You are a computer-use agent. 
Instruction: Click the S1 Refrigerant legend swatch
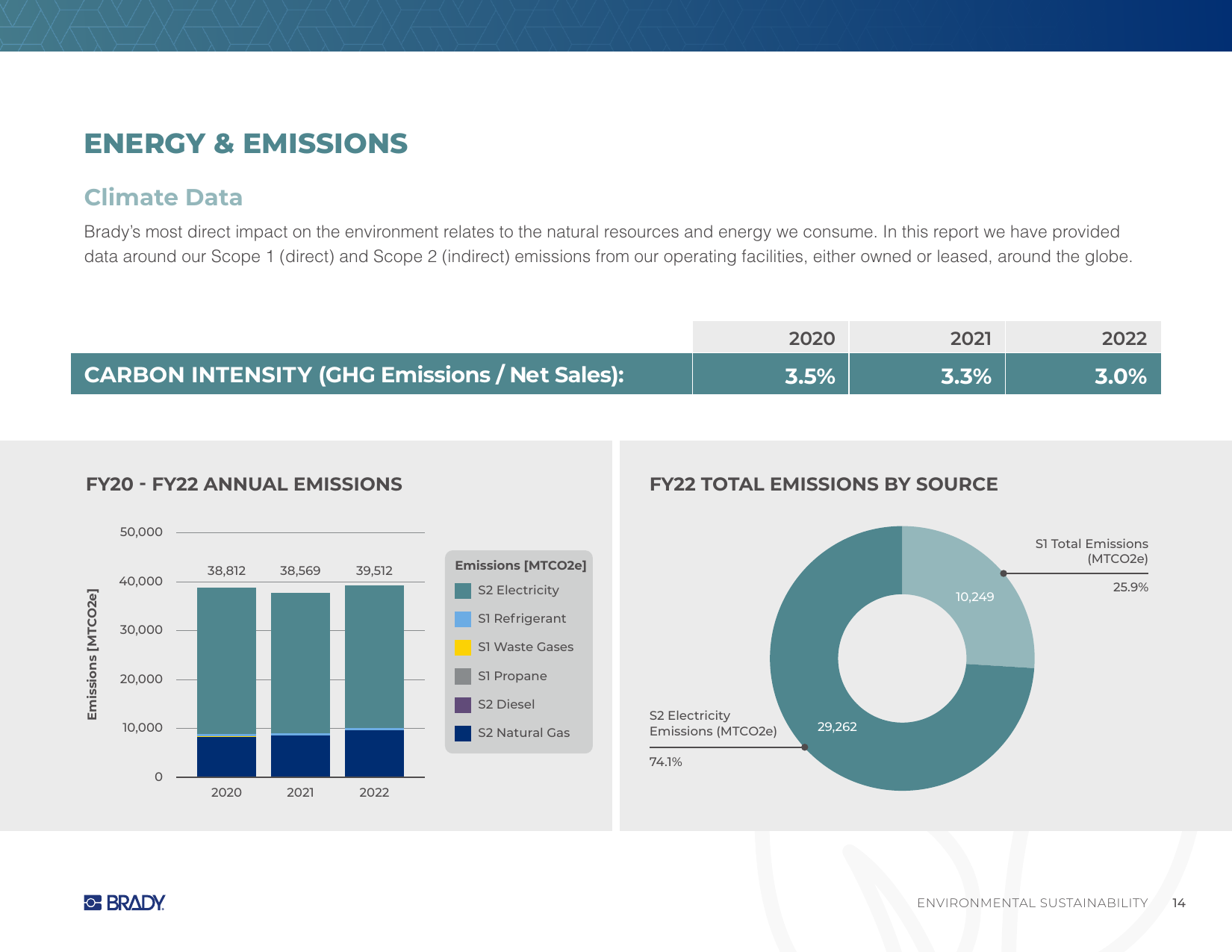click(x=463, y=619)
